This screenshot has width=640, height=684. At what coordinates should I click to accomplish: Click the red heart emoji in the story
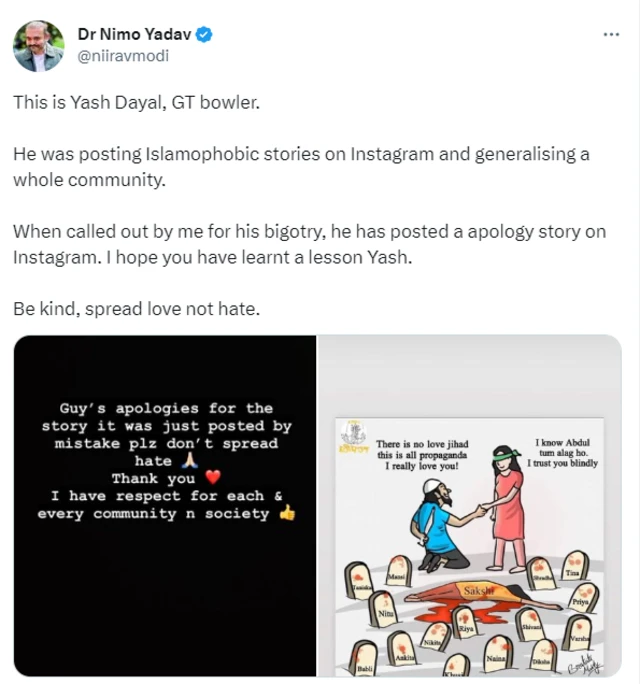point(211,479)
